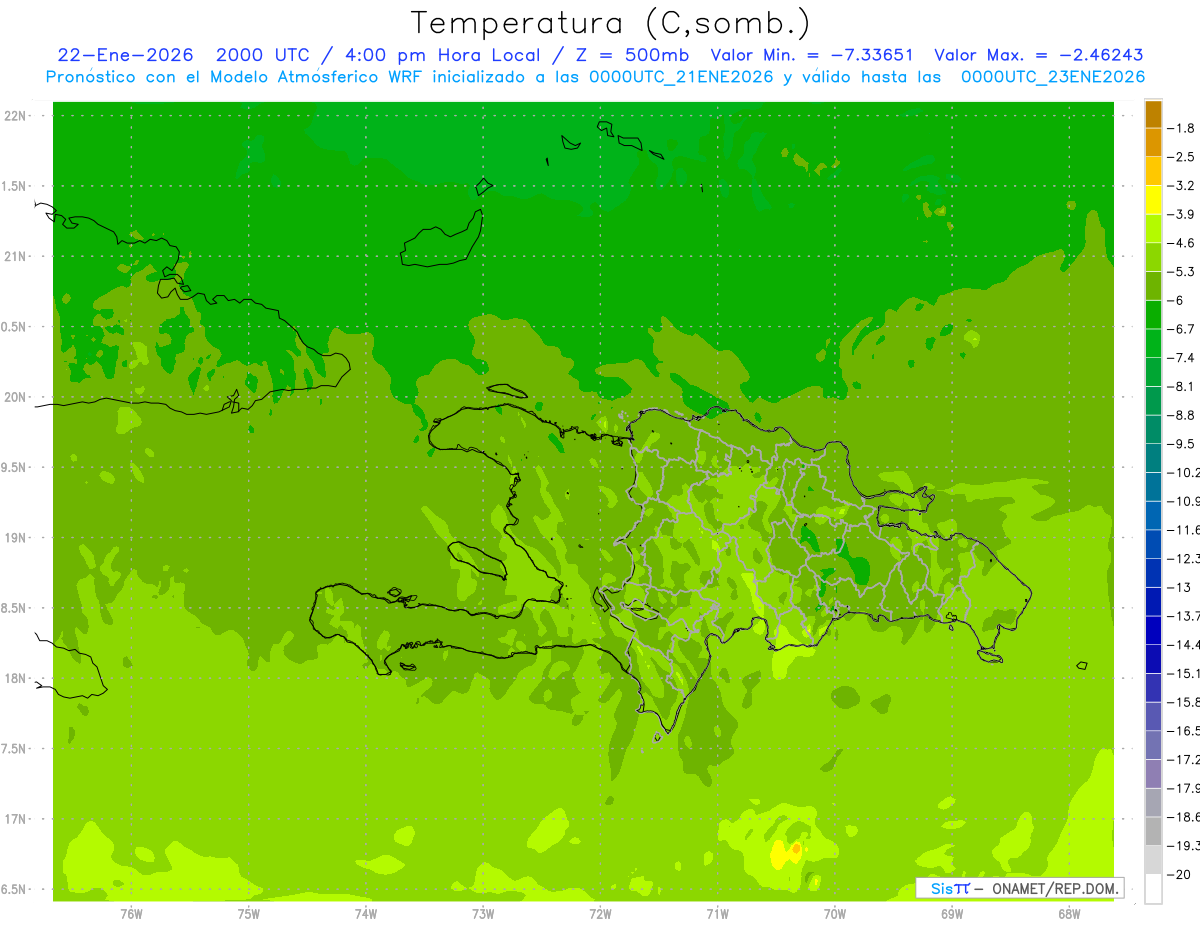Click the -6.7 value on color scale
Image resolution: width=1200 pixels, height=927 pixels.
1183,329
